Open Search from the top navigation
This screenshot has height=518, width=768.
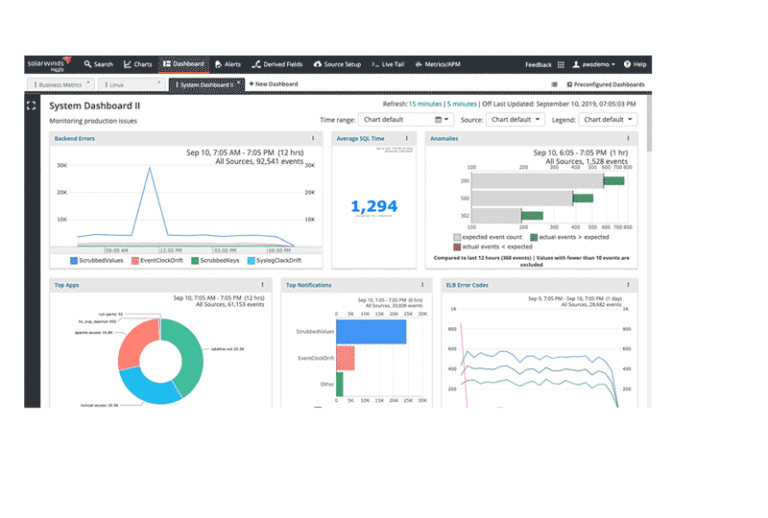click(x=98, y=64)
